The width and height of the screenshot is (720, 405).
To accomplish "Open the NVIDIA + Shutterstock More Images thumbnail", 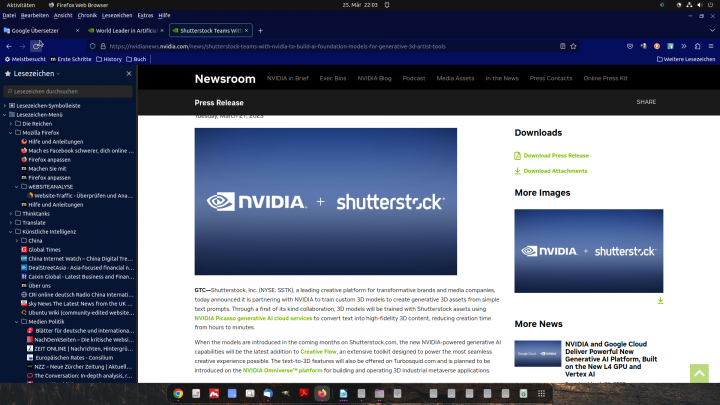I will pos(589,251).
